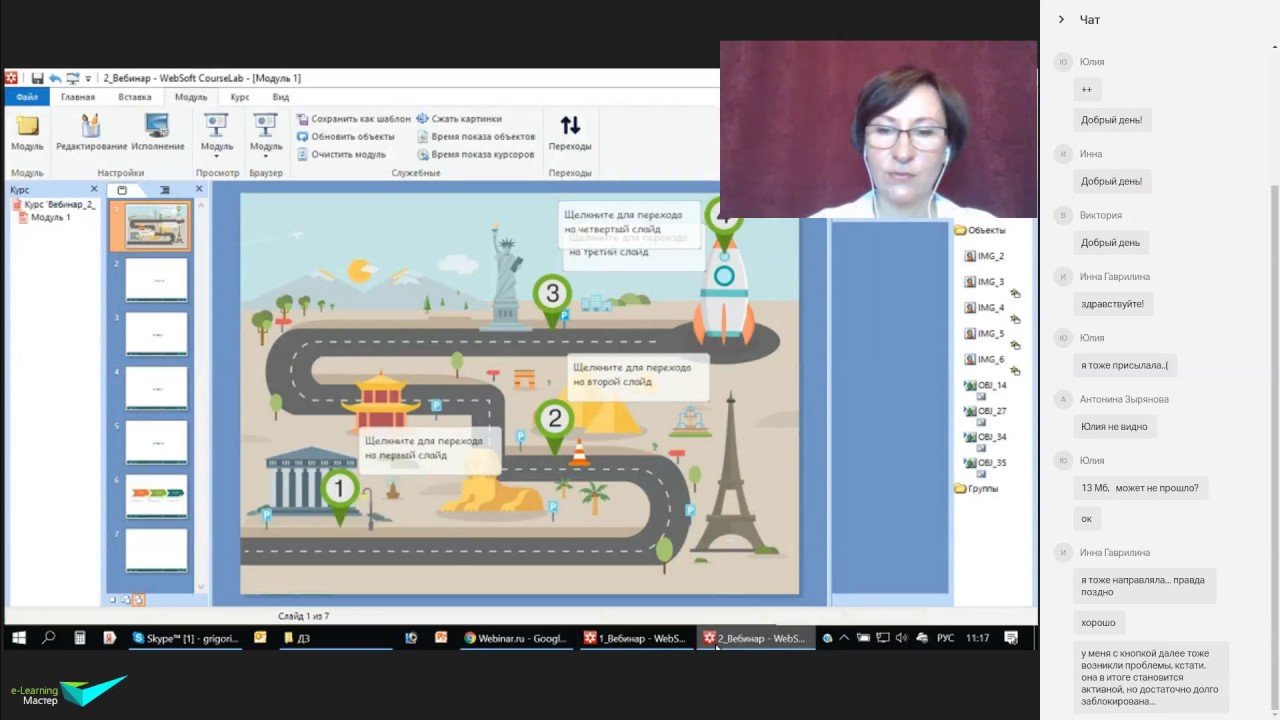Viewport: 1280px width, 720px height.
Task: Click Сохранить как шаблон
Action: [353, 119]
